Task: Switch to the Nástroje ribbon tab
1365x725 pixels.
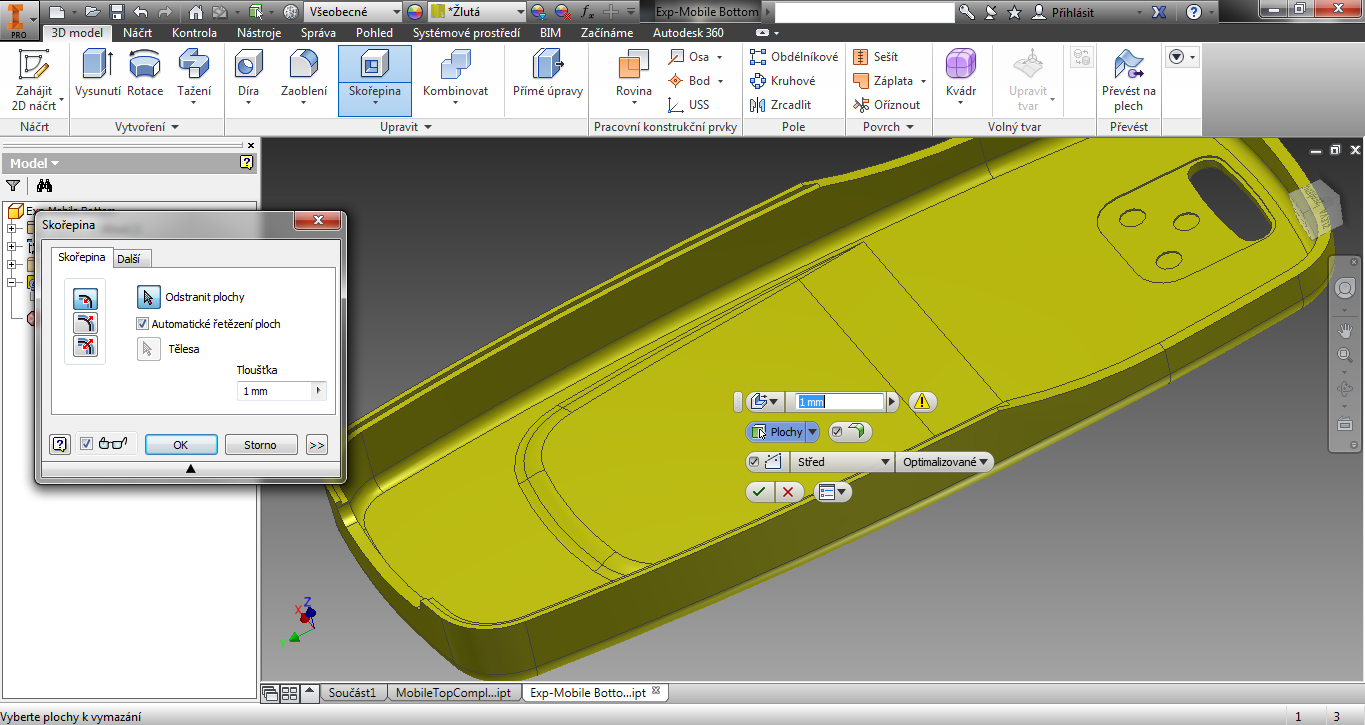Action: (x=259, y=33)
